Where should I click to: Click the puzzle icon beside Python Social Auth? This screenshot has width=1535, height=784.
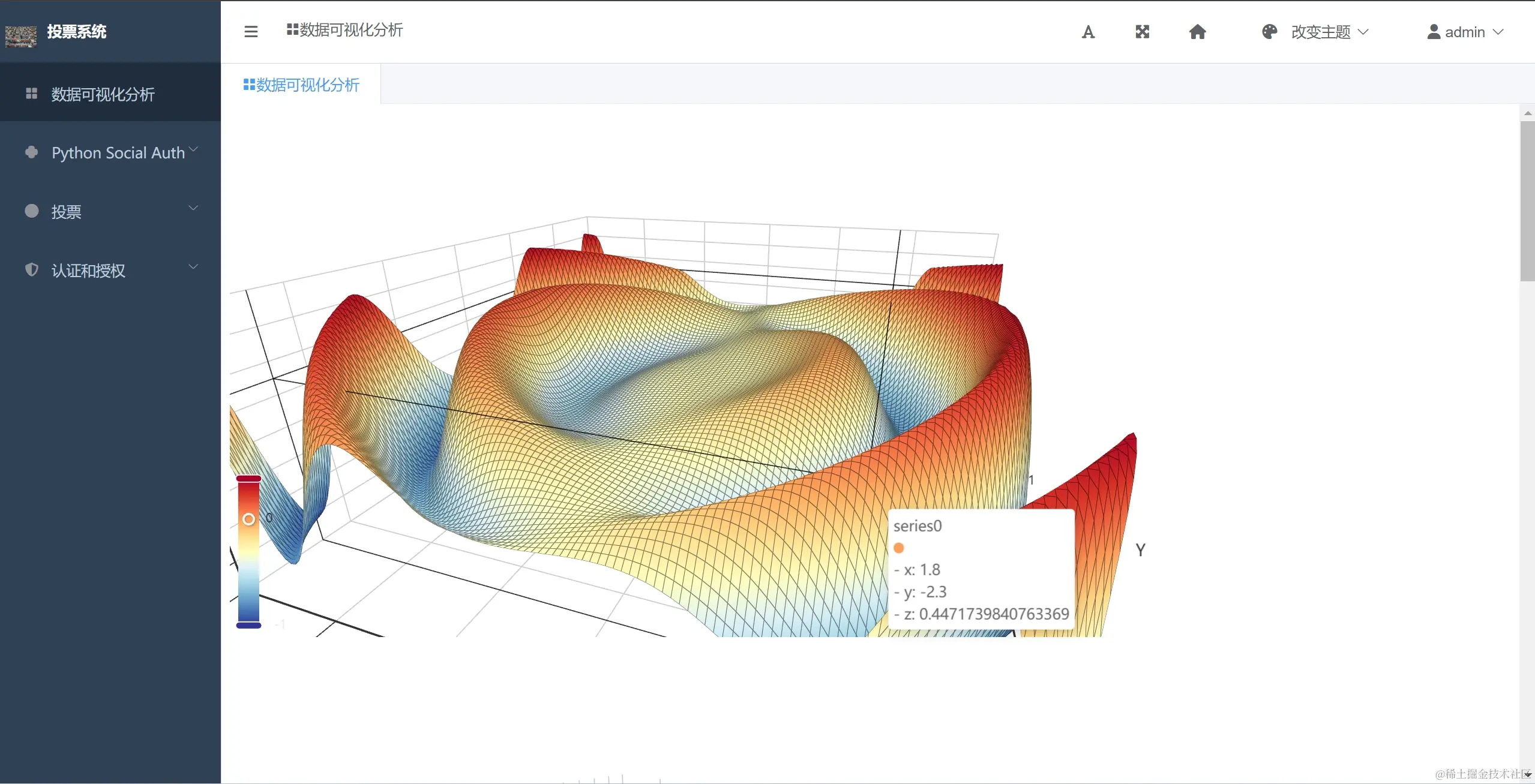(32, 152)
